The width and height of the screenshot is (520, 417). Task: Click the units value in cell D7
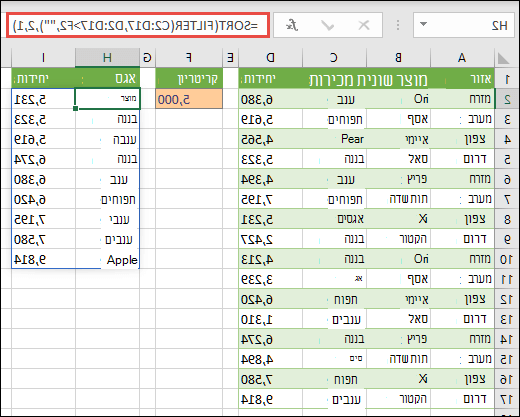270,199
